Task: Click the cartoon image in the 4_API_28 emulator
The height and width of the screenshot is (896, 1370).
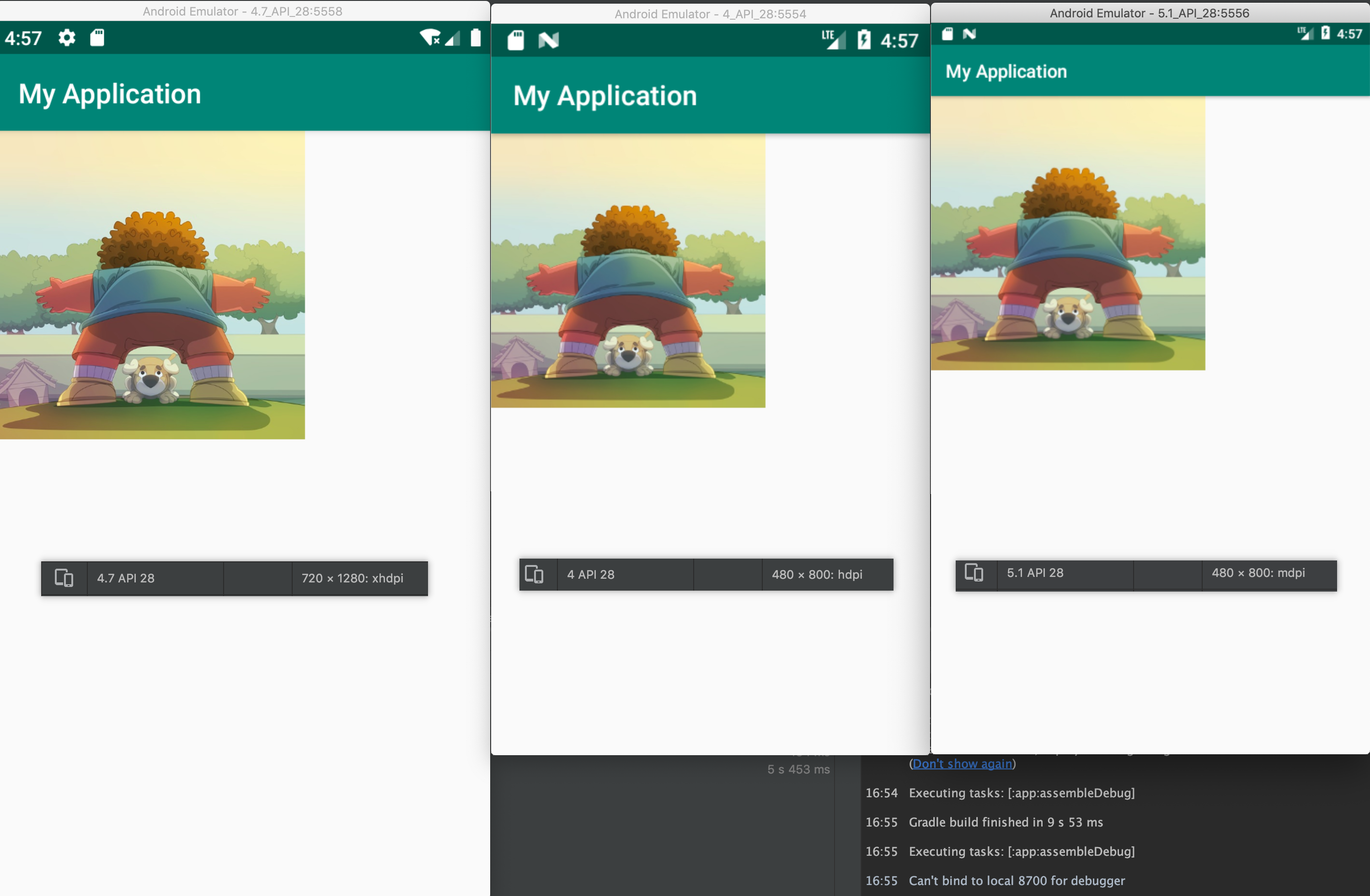Action: click(x=628, y=271)
